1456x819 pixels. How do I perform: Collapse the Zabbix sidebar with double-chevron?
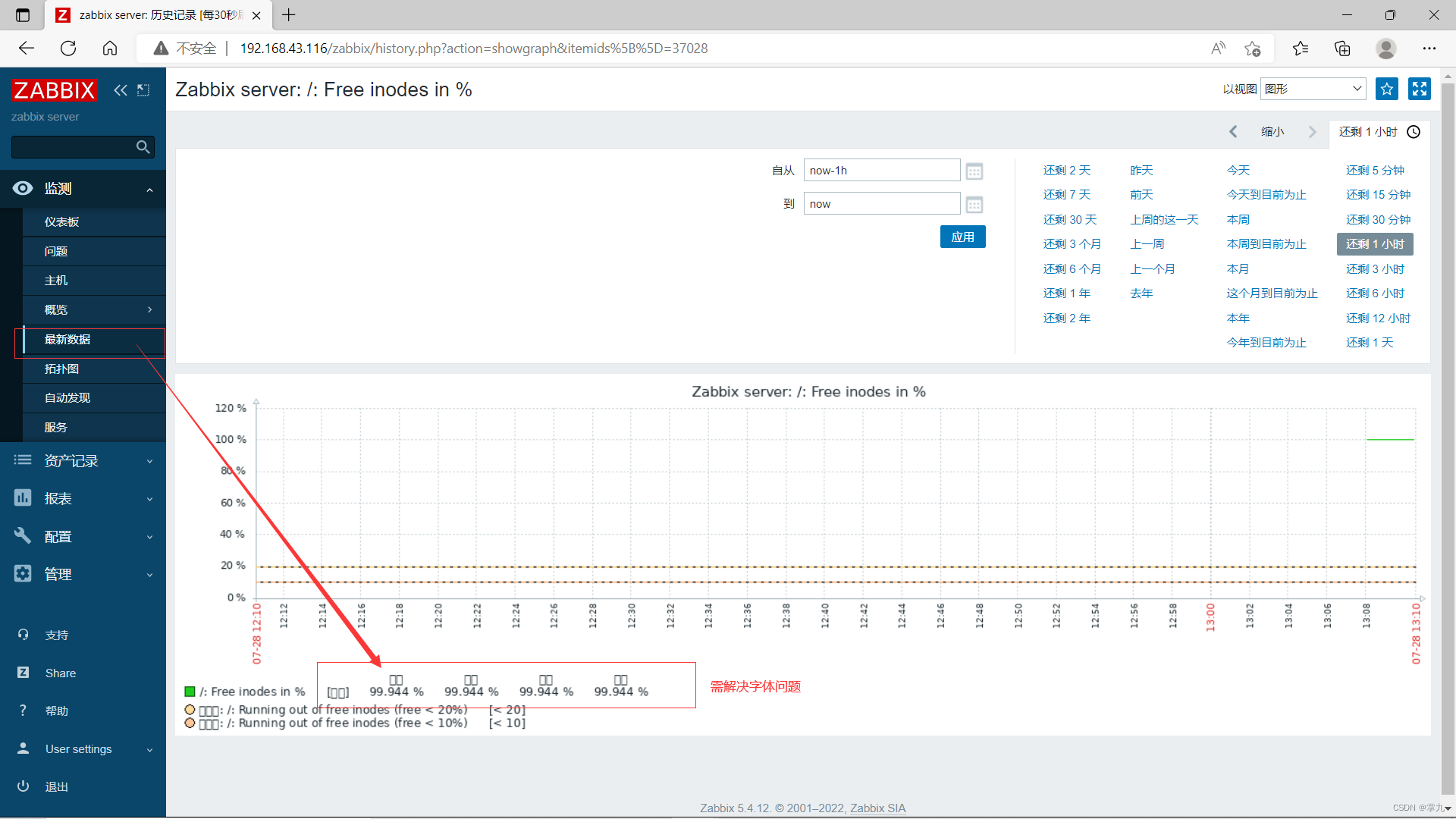click(x=120, y=90)
